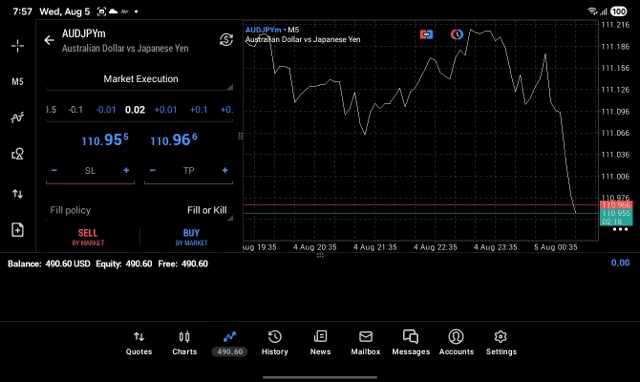The image size is (640, 382).
Task: Tap the red 110.966 ask price label
Action: click(616, 205)
